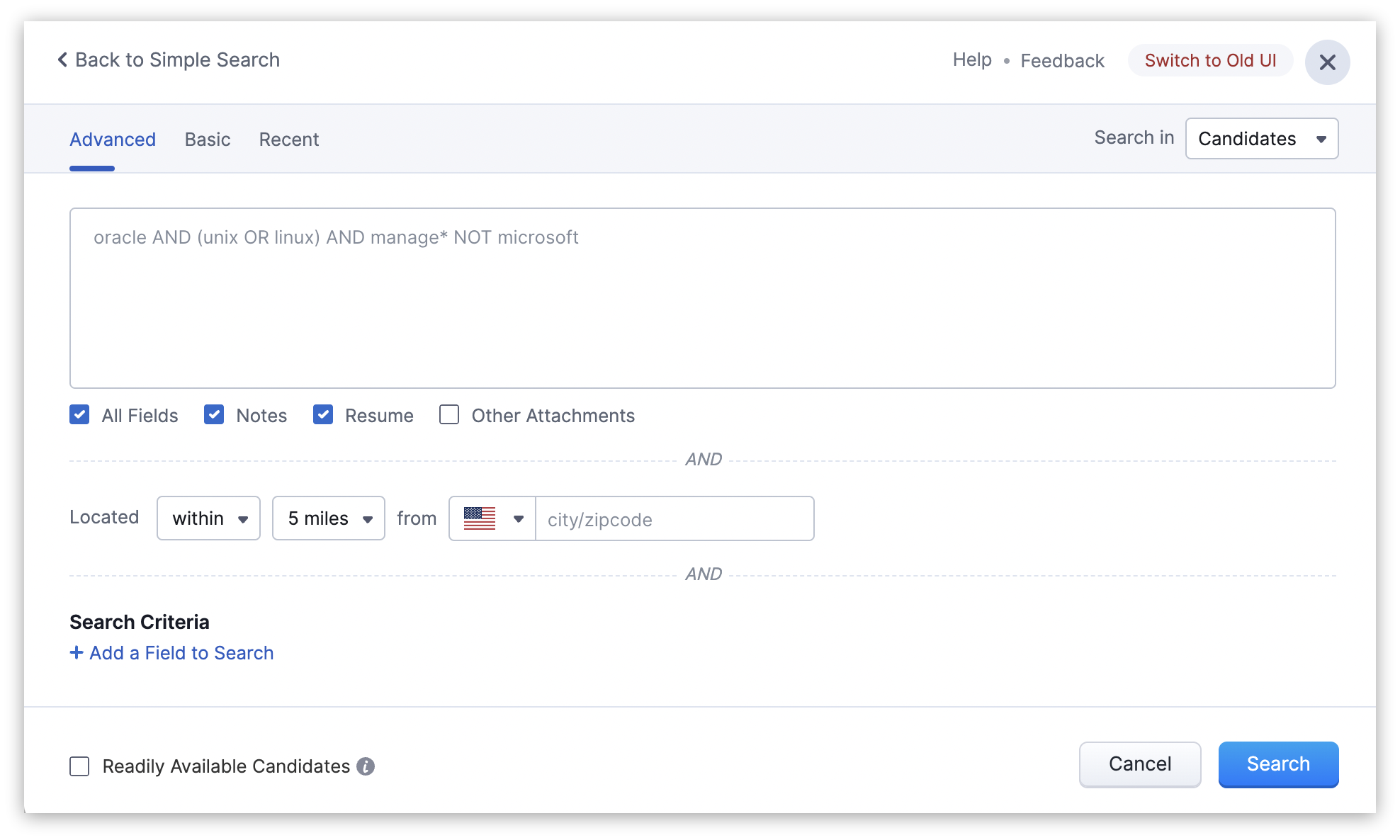Open the Search in Candidates dropdown

pyautogui.click(x=1261, y=139)
